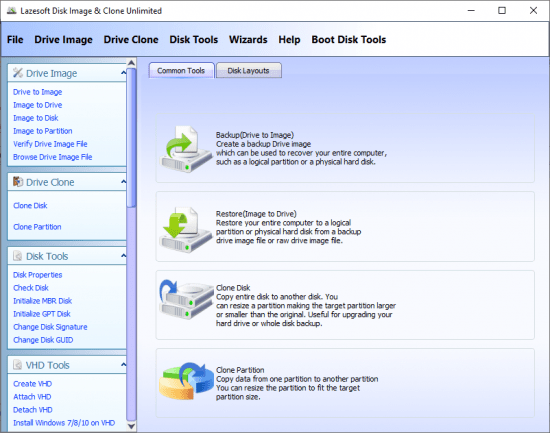Click the Clone Disk stacked drives icon
550x433 pixels.
(x=186, y=299)
